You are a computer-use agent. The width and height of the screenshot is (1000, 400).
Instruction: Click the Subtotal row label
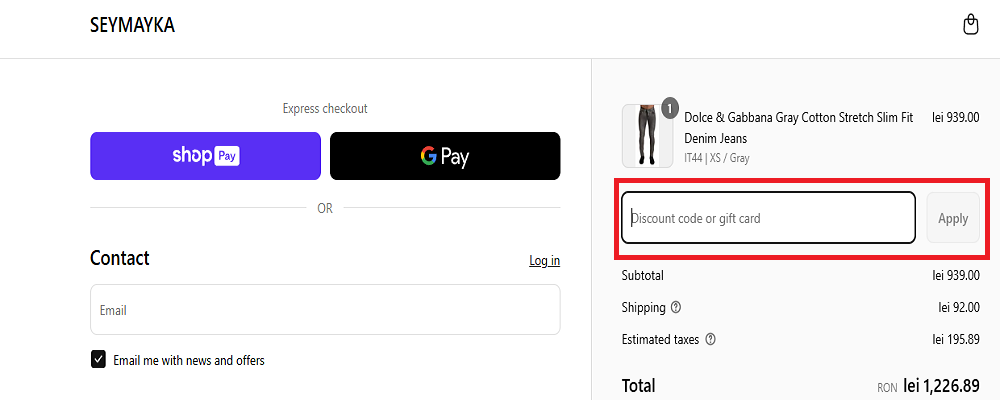(x=642, y=275)
